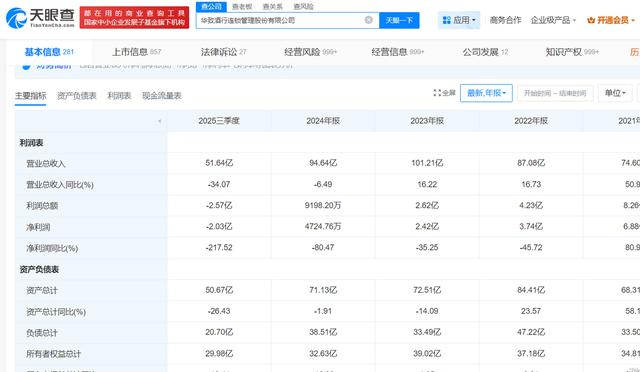640x372 pixels.
Task: Open the 商务合作 link
Action: click(x=505, y=20)
